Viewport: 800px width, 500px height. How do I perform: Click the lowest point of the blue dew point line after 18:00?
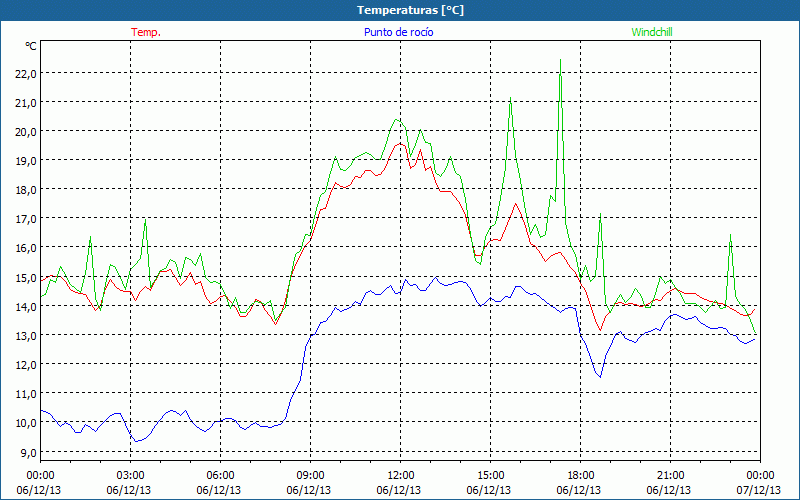(x=601, y=377)
